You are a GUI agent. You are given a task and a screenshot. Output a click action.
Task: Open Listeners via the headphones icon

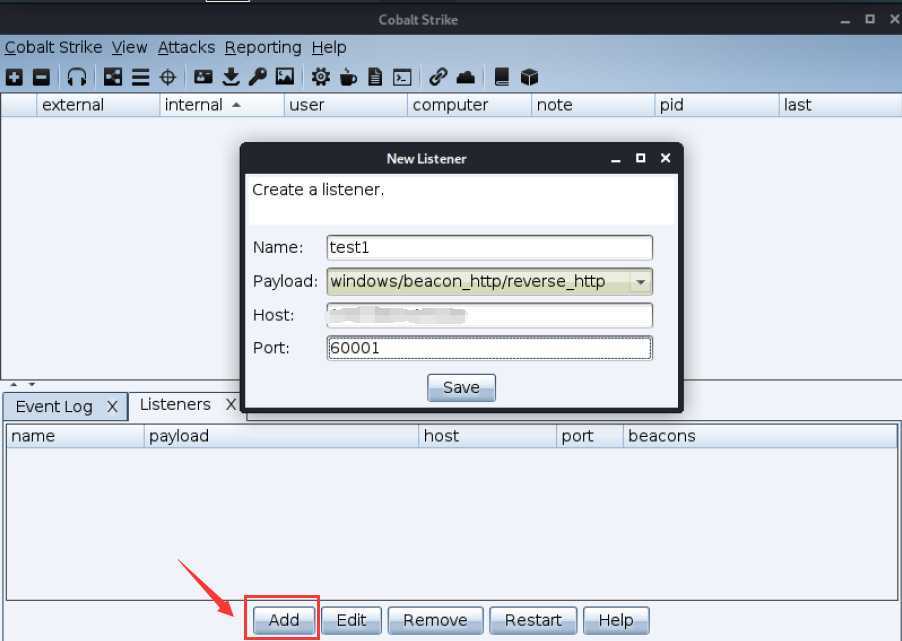click(x=77, y=77)
